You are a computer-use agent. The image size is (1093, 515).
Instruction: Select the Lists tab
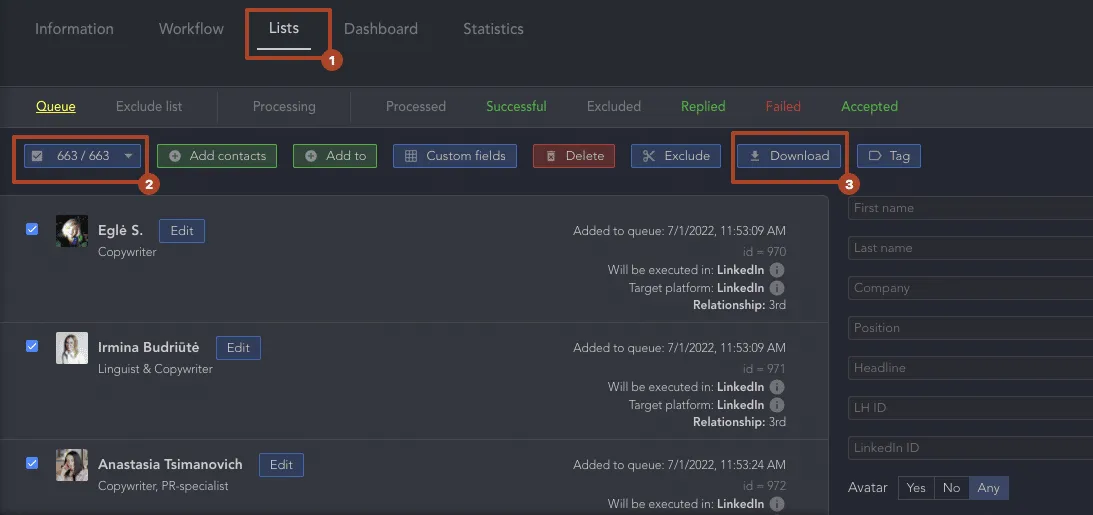[x=284, y=29]
